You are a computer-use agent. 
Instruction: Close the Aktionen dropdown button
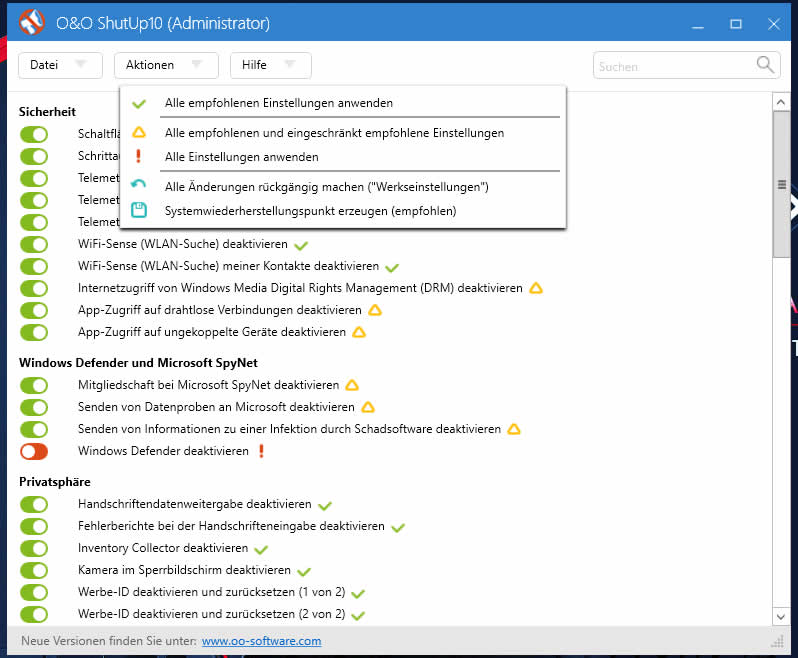[x=166, y=65]
